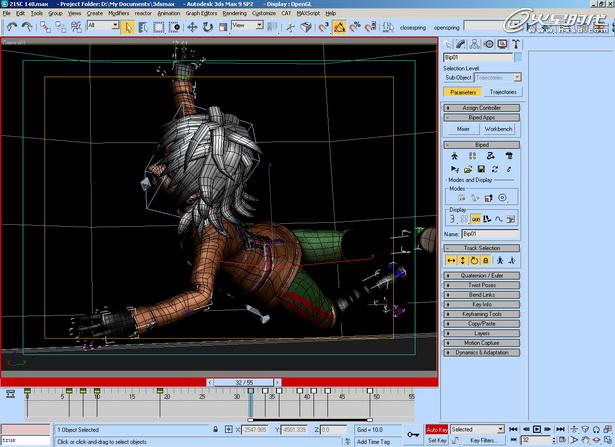
Task: Click the Body Horizontal track selection icon
Action: tap(452, 260)
